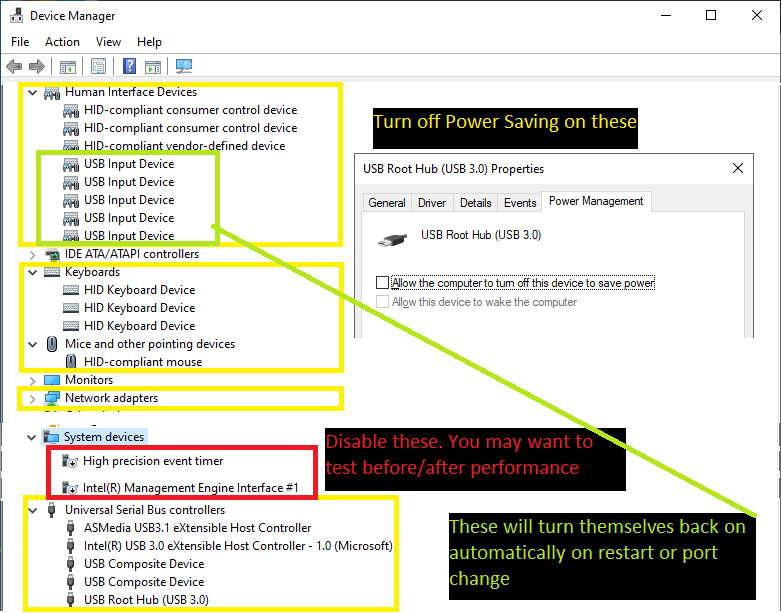
Task: Click the Back arrow toolbar icon
Action: [14, 67]
